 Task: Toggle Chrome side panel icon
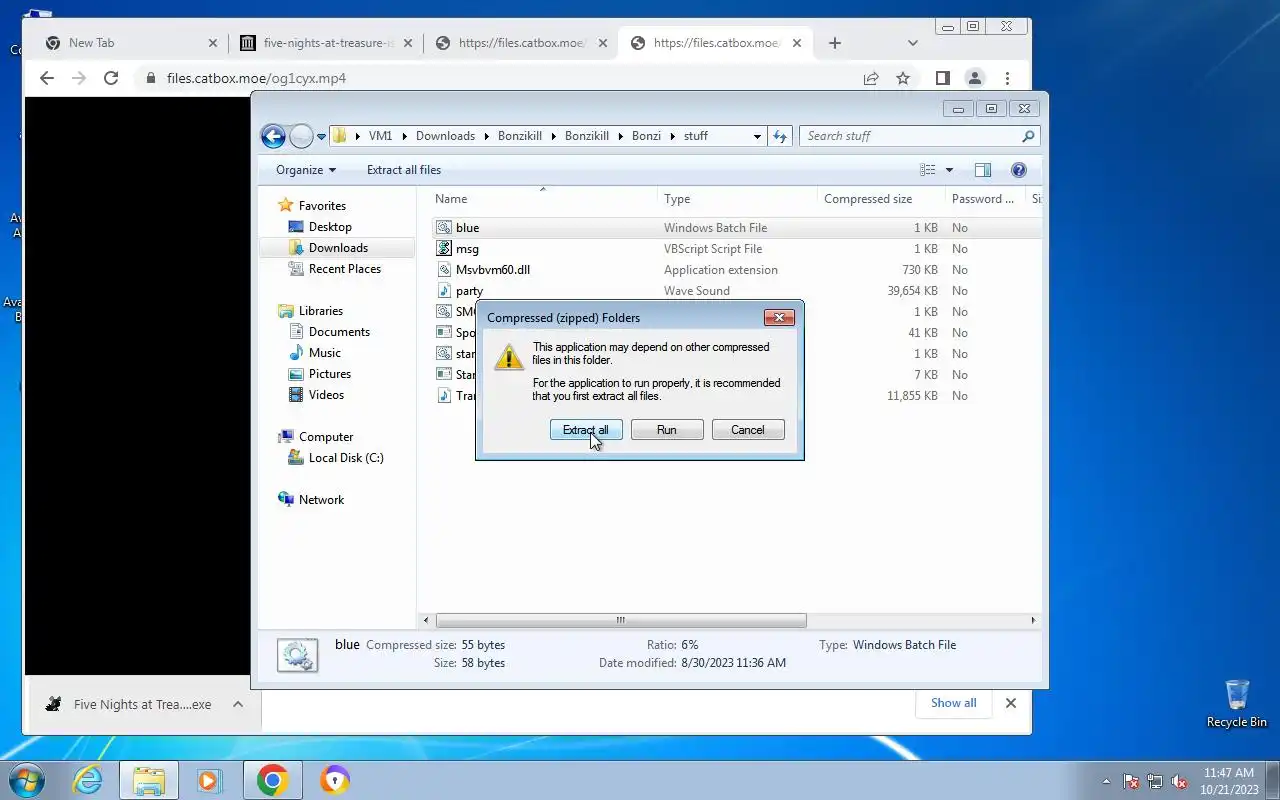[x=942, y=78]
